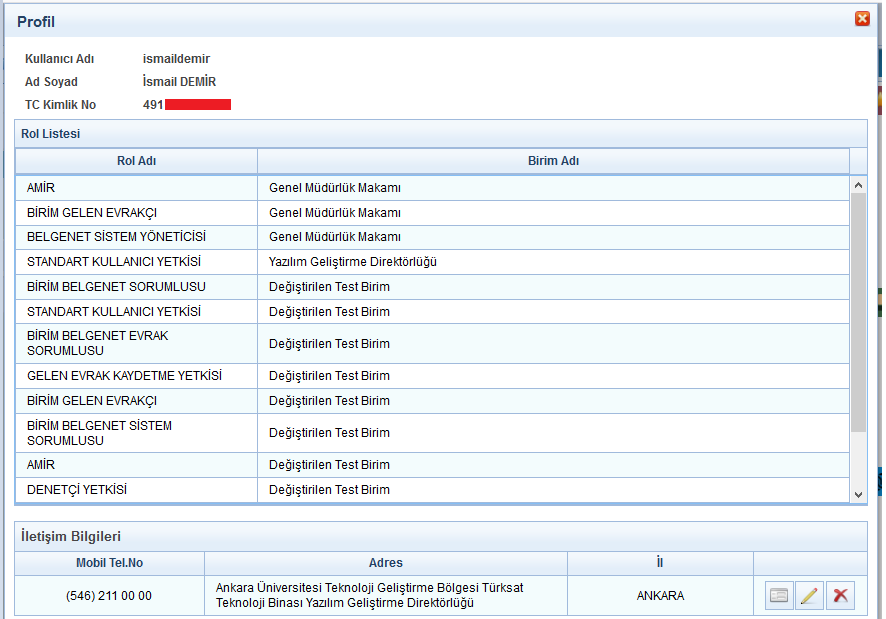Click the ANKARA city cell
The width and height of the screenshot is (886, 619).
click(x=660, y=596)
